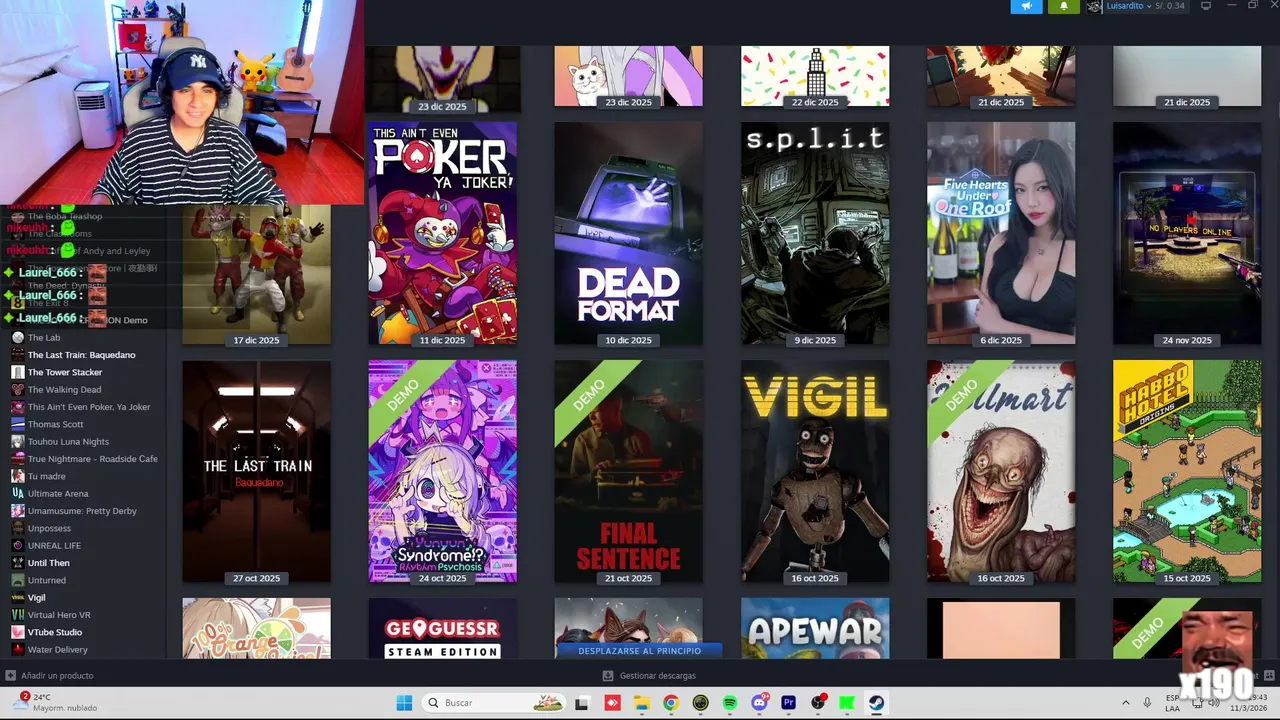
Task: Open File Explorer from the taskbar
Action: (641, 703)
